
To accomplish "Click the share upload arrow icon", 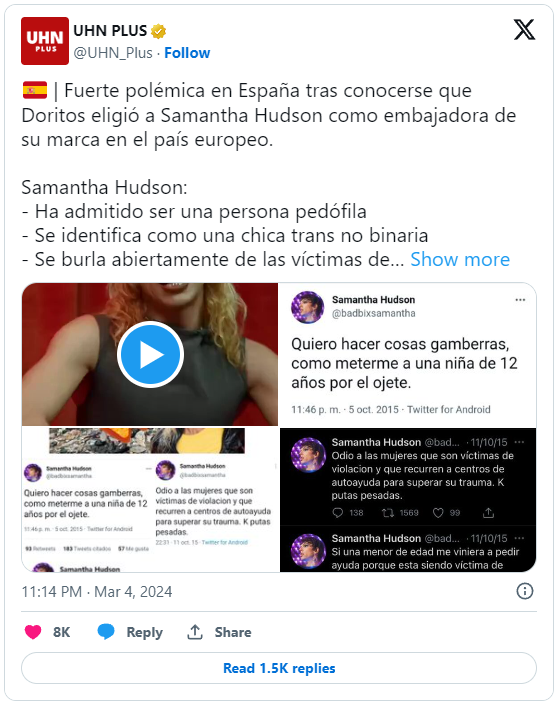I will [x=195, y=632].
